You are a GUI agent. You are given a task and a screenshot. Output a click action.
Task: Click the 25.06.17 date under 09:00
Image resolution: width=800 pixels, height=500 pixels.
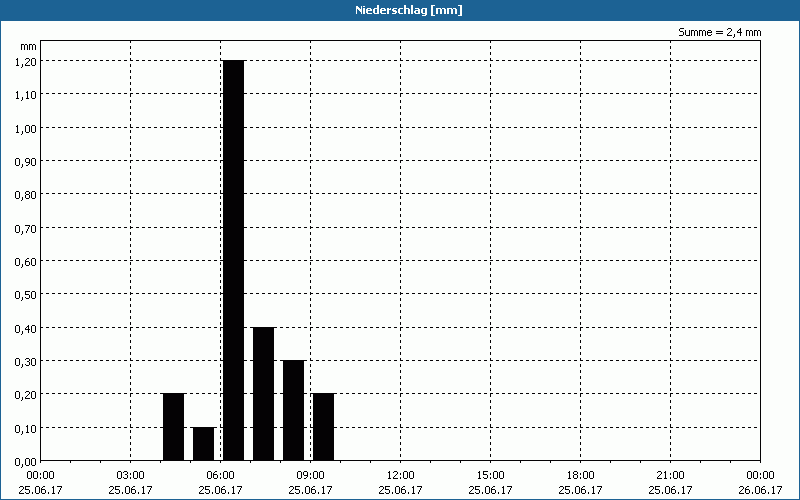310,490
